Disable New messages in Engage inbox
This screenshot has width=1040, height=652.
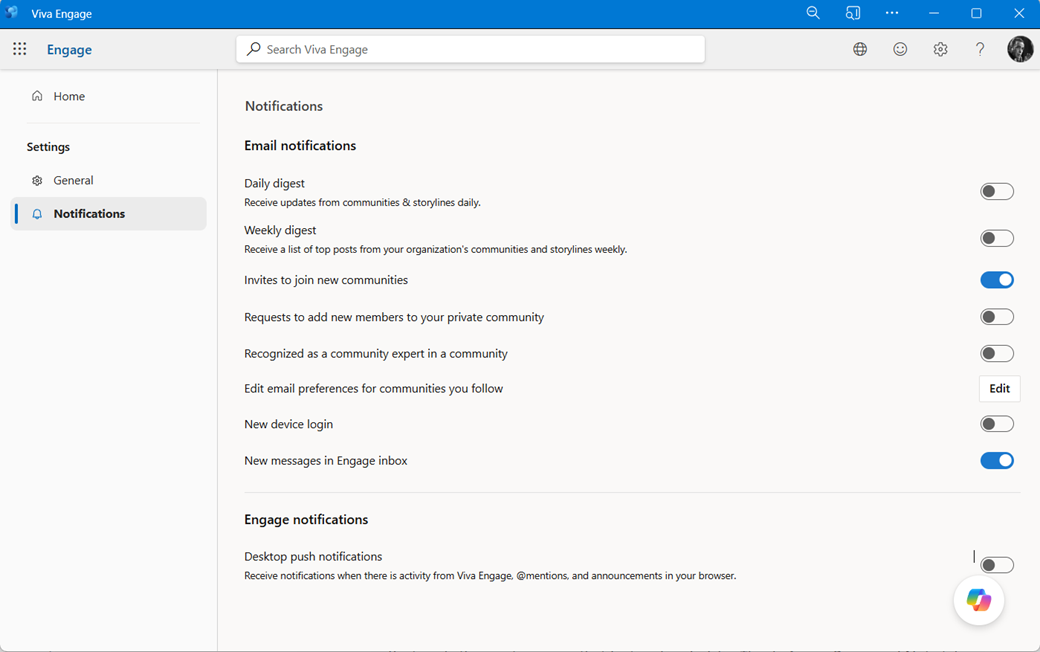997,460
